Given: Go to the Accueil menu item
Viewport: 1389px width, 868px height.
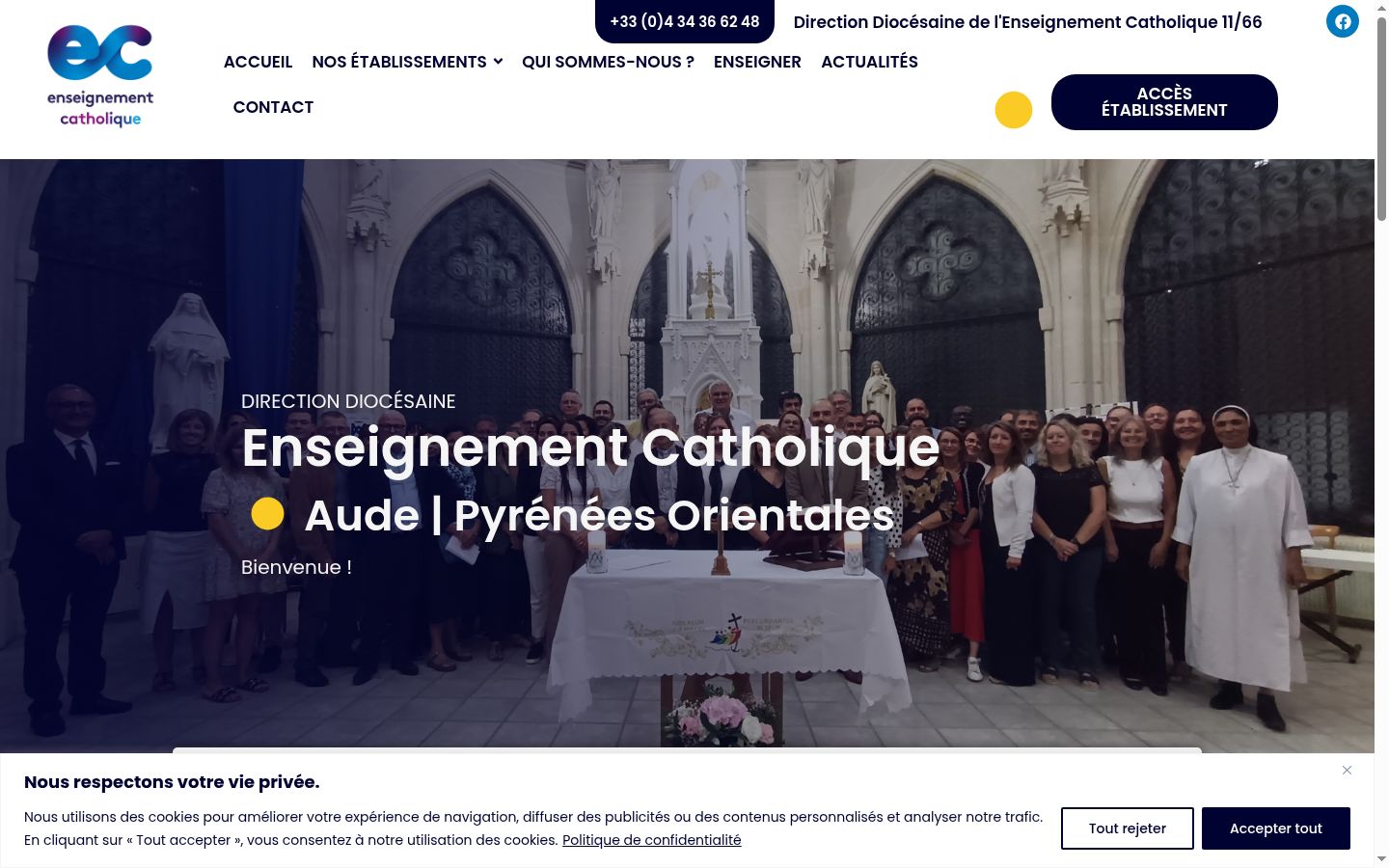Looking at the screenshot, I should (x=258, y=62).
